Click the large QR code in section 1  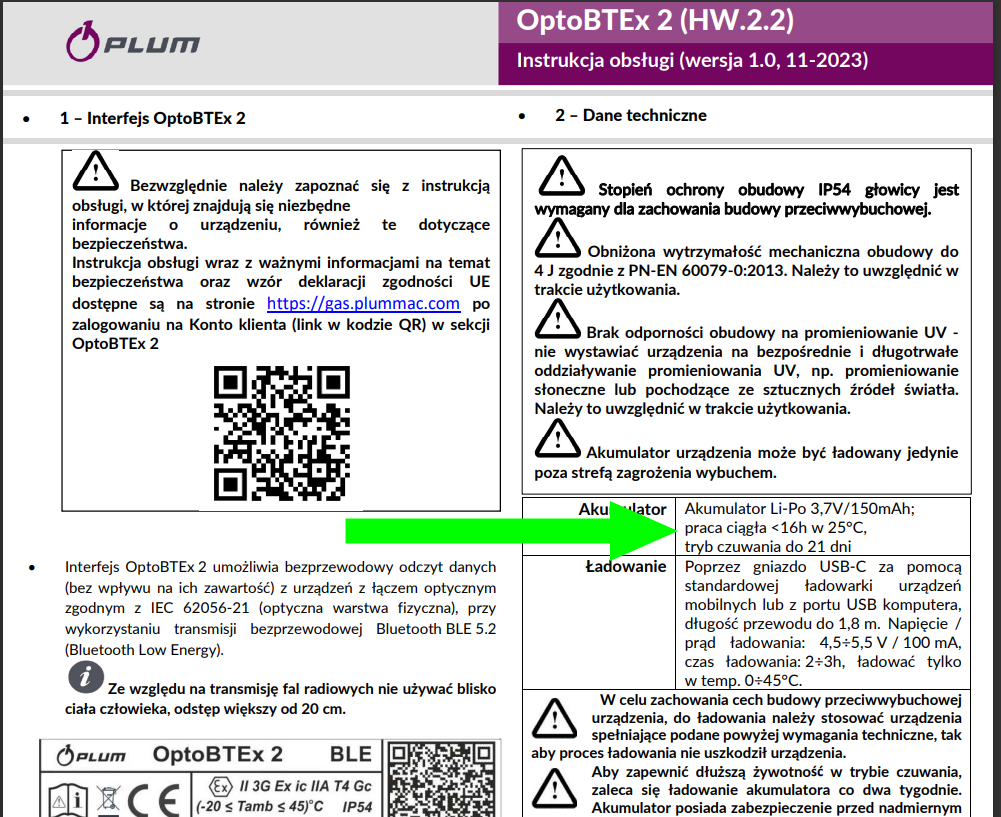coord(283,431)
